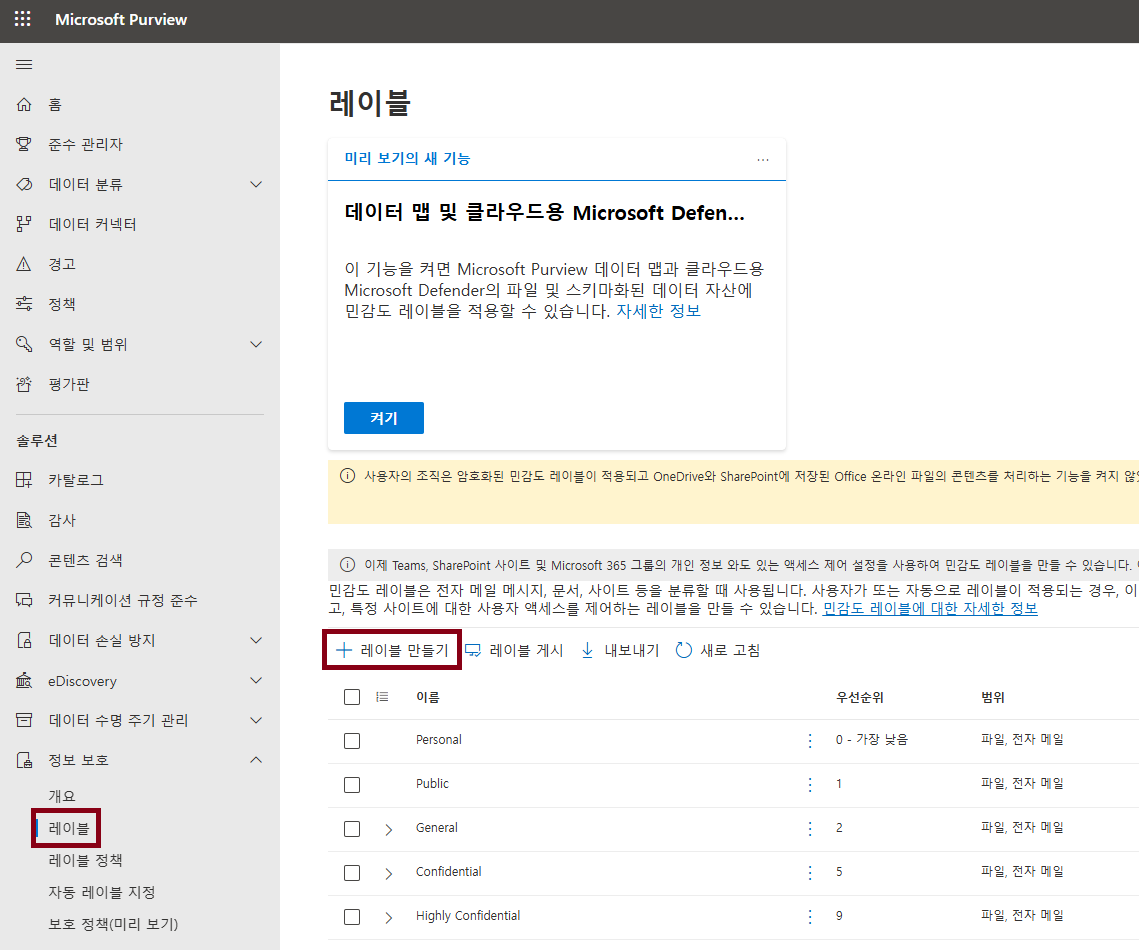Click the 콘텐츠 검색 magnifier icon
The image size is (1139, 950).
point(24,560)
